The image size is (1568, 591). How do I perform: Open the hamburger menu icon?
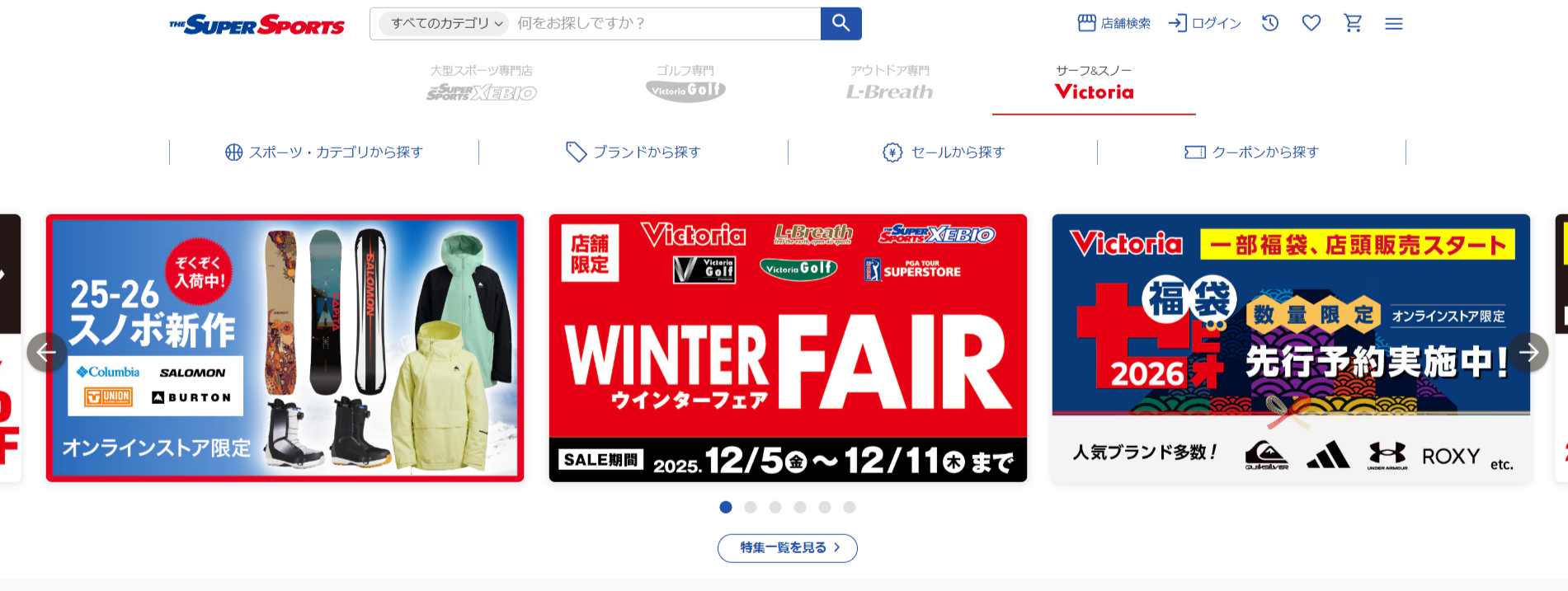click(1394, 23)
